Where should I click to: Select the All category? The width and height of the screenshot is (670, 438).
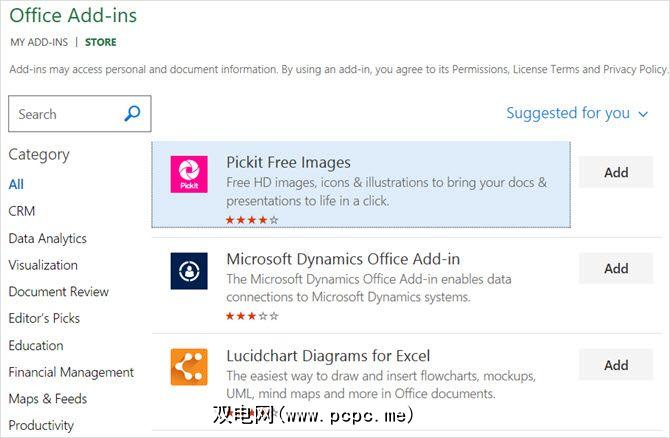16,184
